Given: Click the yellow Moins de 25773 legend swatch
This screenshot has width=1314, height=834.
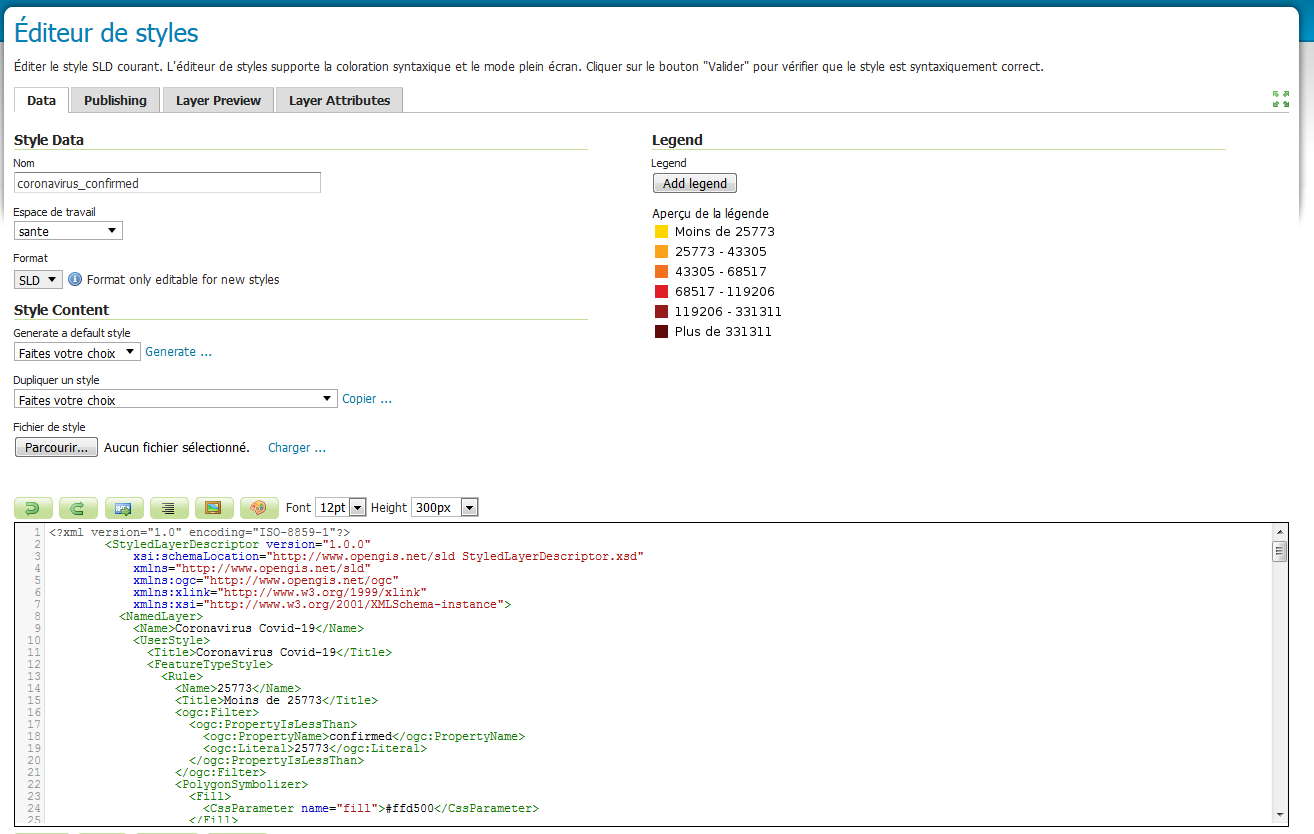Looking at the screenshot, I should pyautogui.click(x=661, y=232).
